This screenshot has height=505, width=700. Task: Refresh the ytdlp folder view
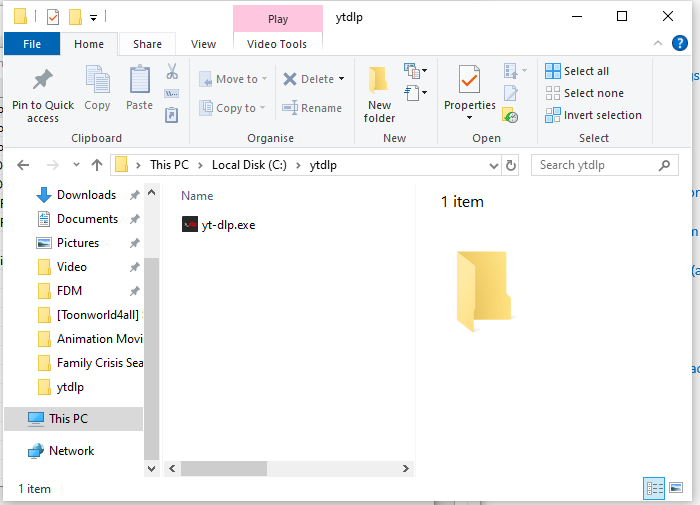click(511, 165)
